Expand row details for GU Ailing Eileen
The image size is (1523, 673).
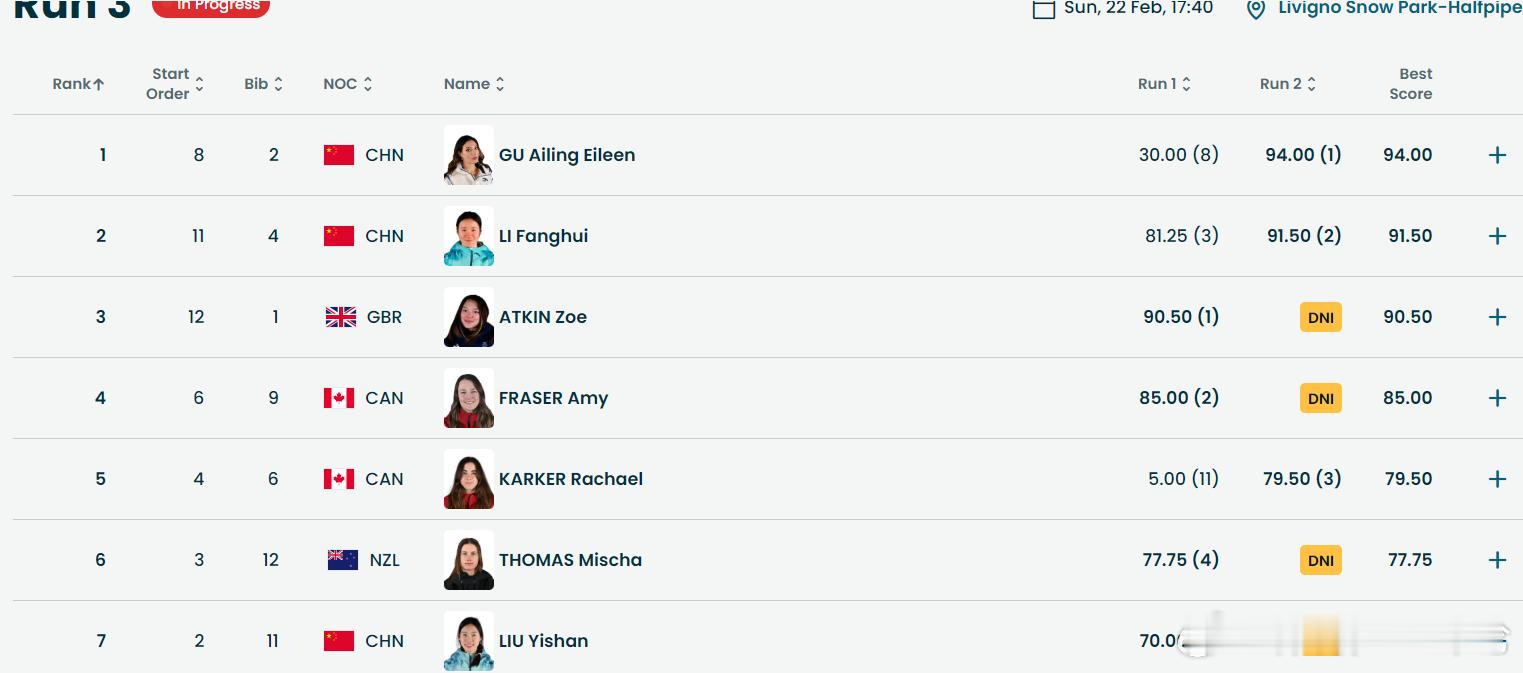click(x=1497, y=155)
